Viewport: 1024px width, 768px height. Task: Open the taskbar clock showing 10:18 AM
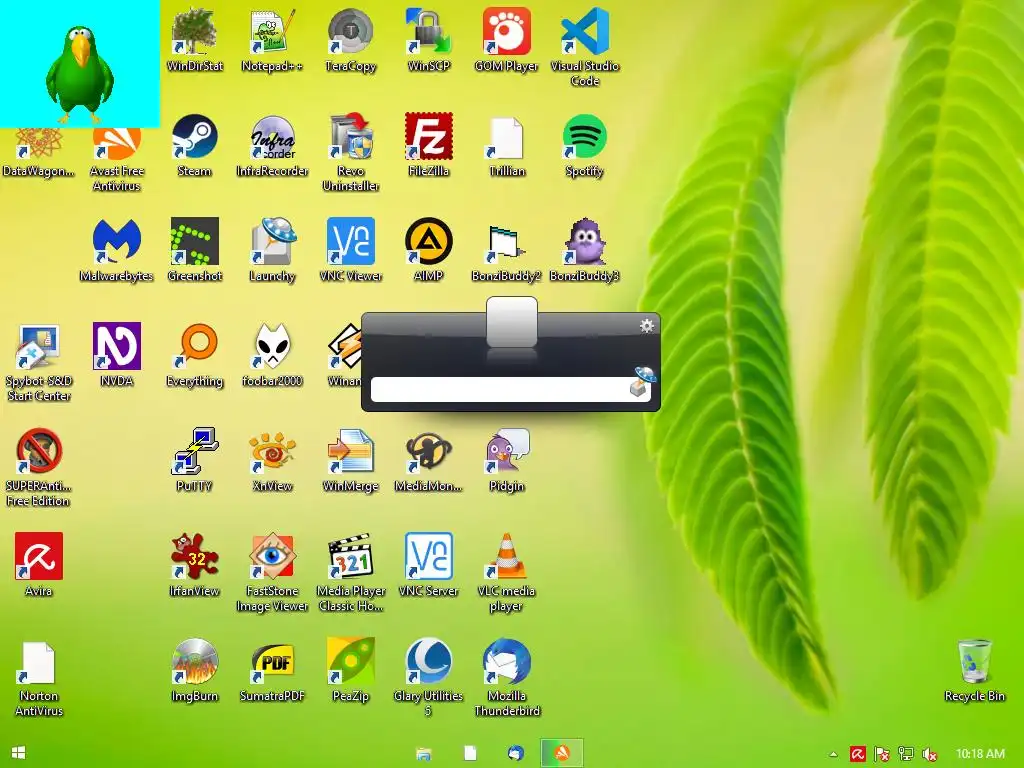[x=980, y=754]
